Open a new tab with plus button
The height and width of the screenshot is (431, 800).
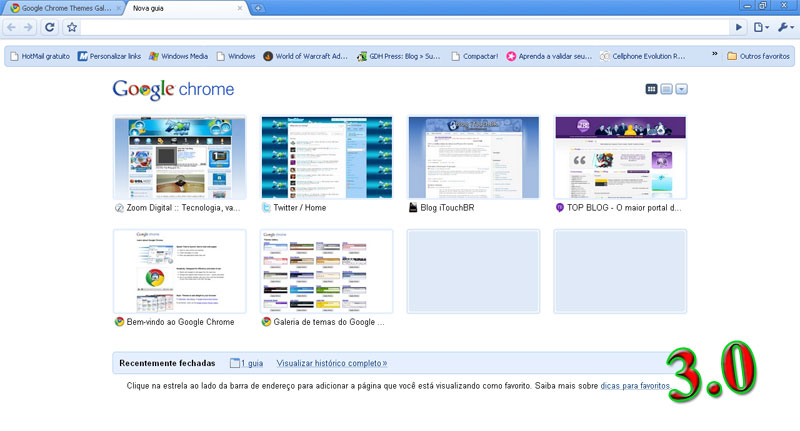click(x=258, y=8)
